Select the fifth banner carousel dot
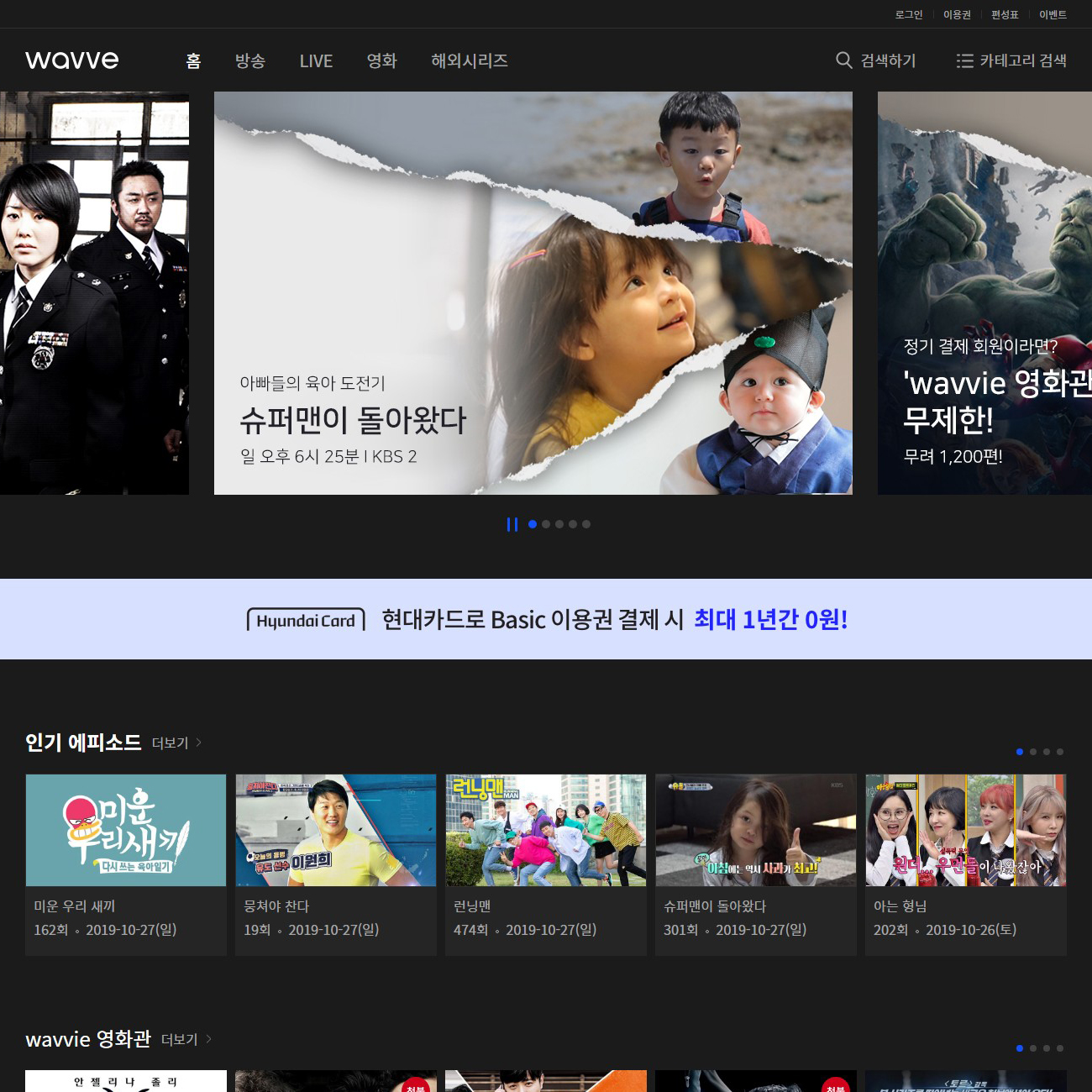 (586, 524)
